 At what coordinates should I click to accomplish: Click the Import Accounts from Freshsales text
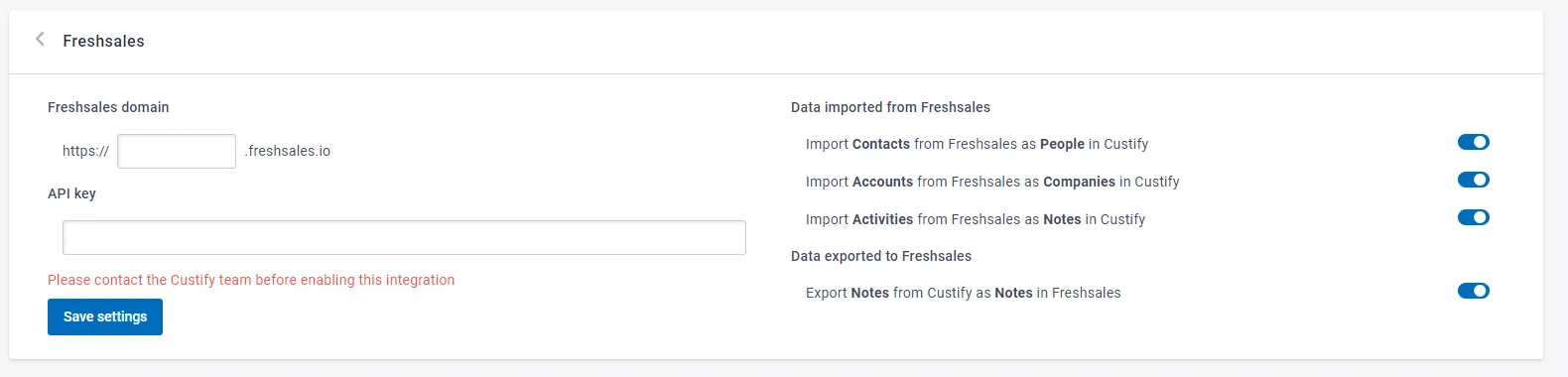click(992, 182)
